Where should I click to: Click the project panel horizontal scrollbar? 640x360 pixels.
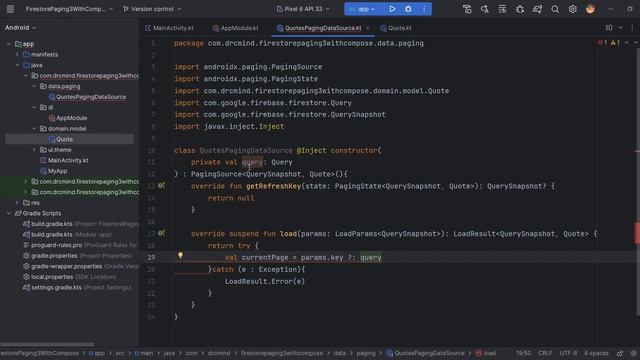47,344
